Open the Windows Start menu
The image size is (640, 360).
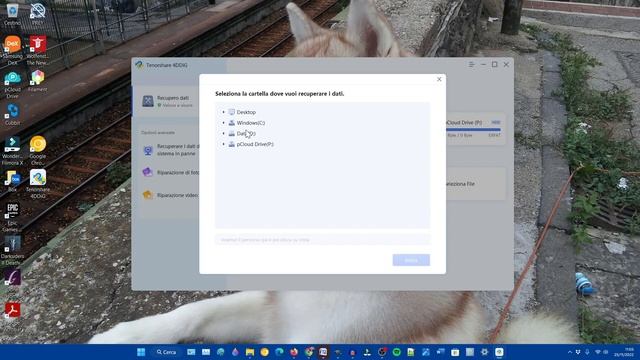click(141, 352)
